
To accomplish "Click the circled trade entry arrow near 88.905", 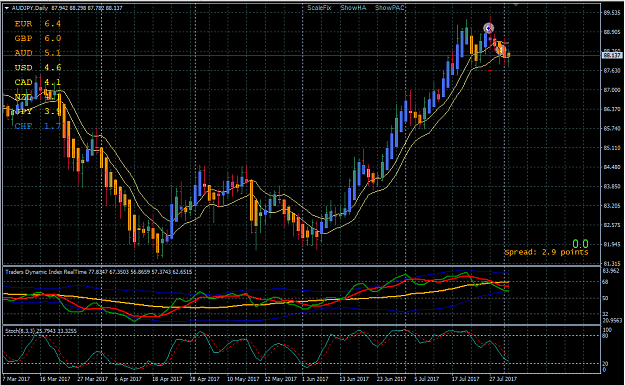I will pos(489,28).
